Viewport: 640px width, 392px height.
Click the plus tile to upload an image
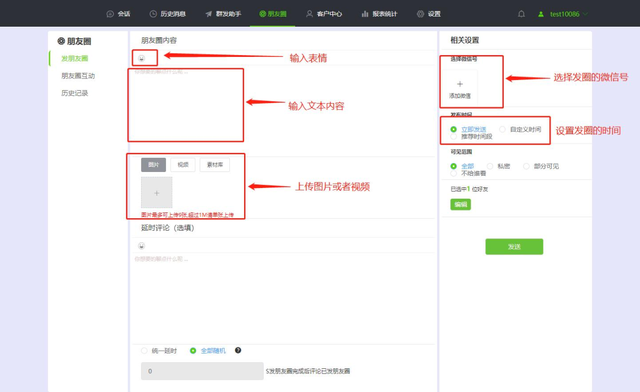157,193
